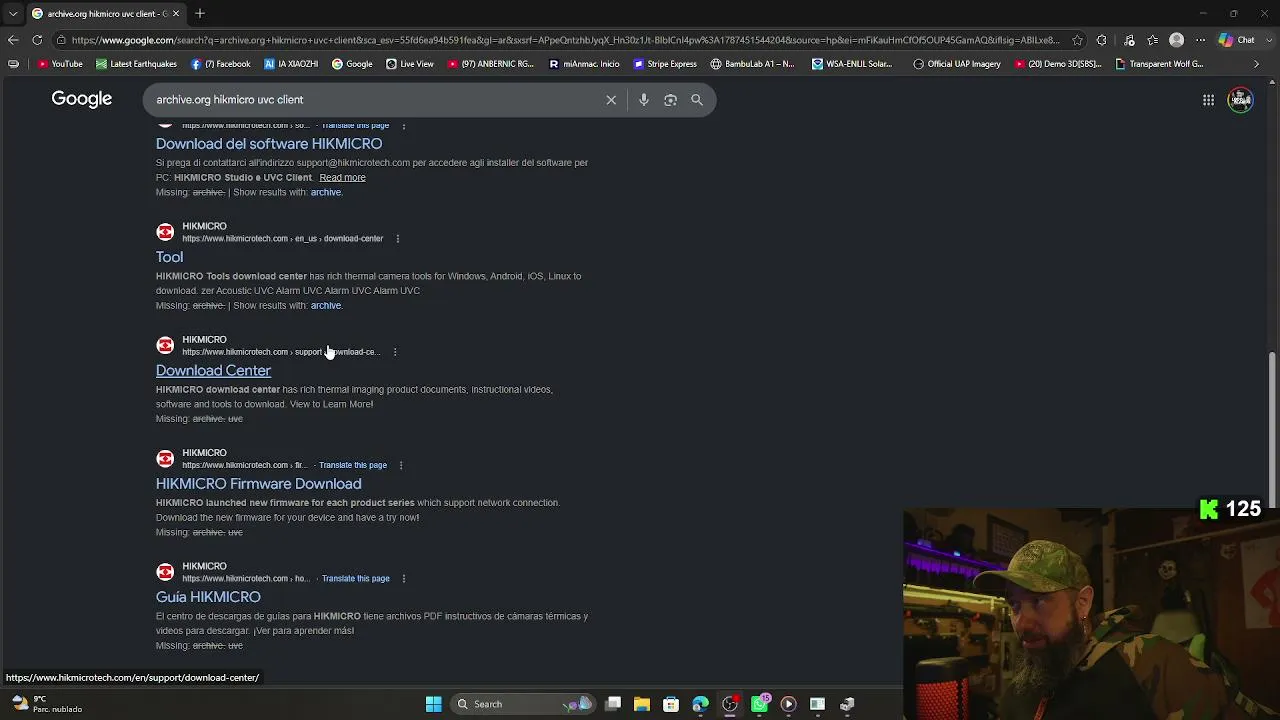Translate the Download del software result page
The image size is (1280, 720).
pyautogui.click(x=356, y=126)
